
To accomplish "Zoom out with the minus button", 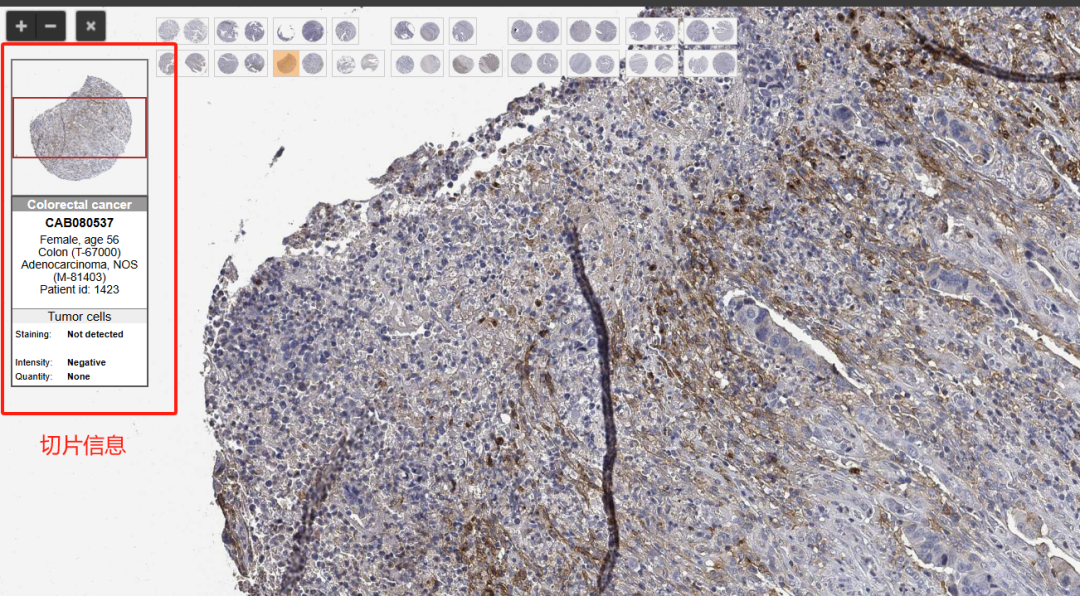I will (51, 26).
